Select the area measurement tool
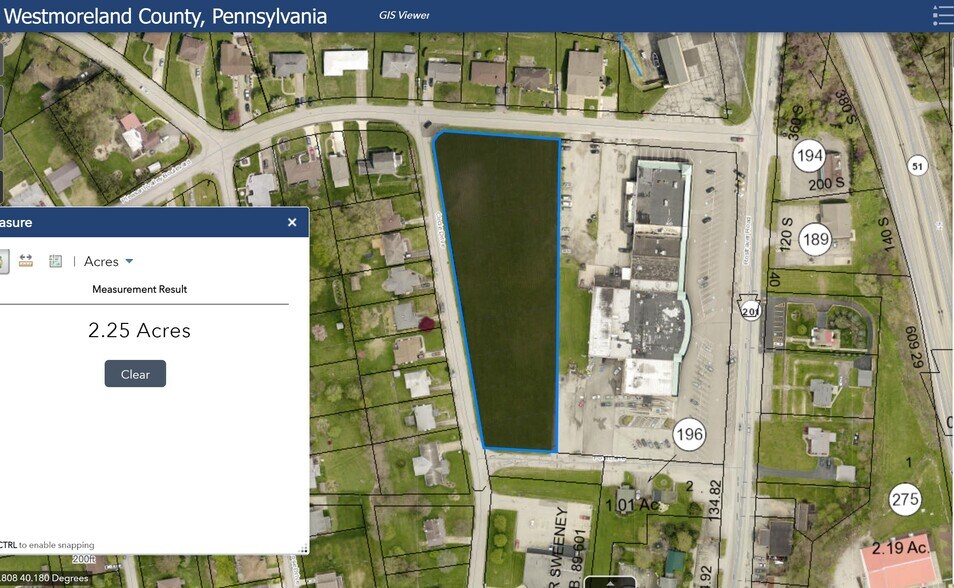 [x=4, y=260]
